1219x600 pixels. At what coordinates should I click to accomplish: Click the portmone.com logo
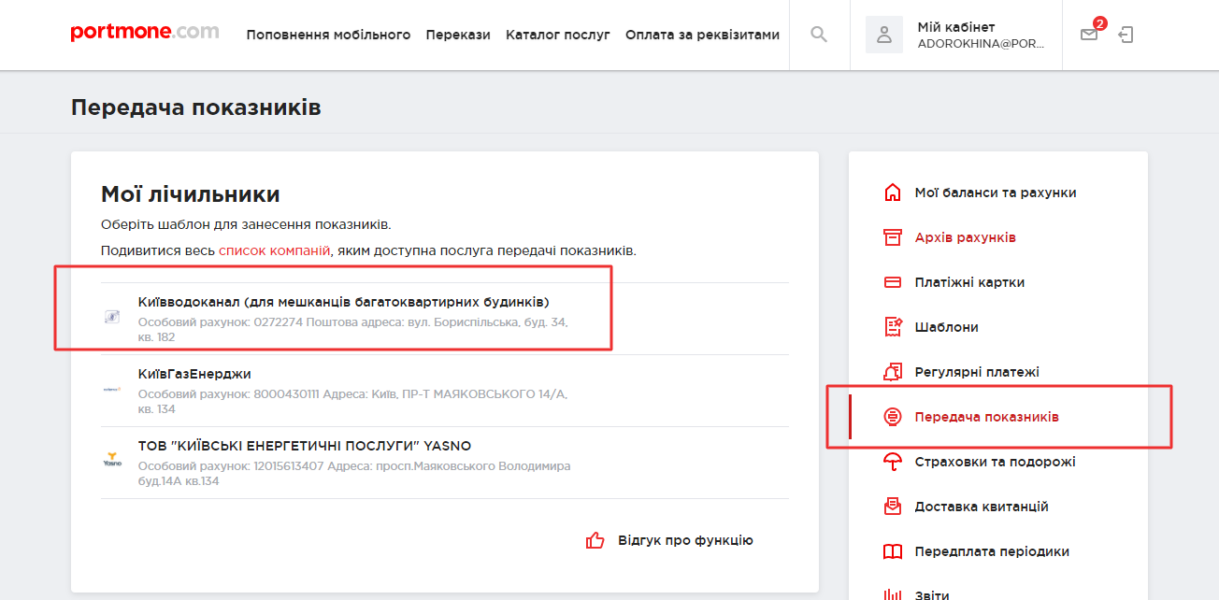[145, 33]
